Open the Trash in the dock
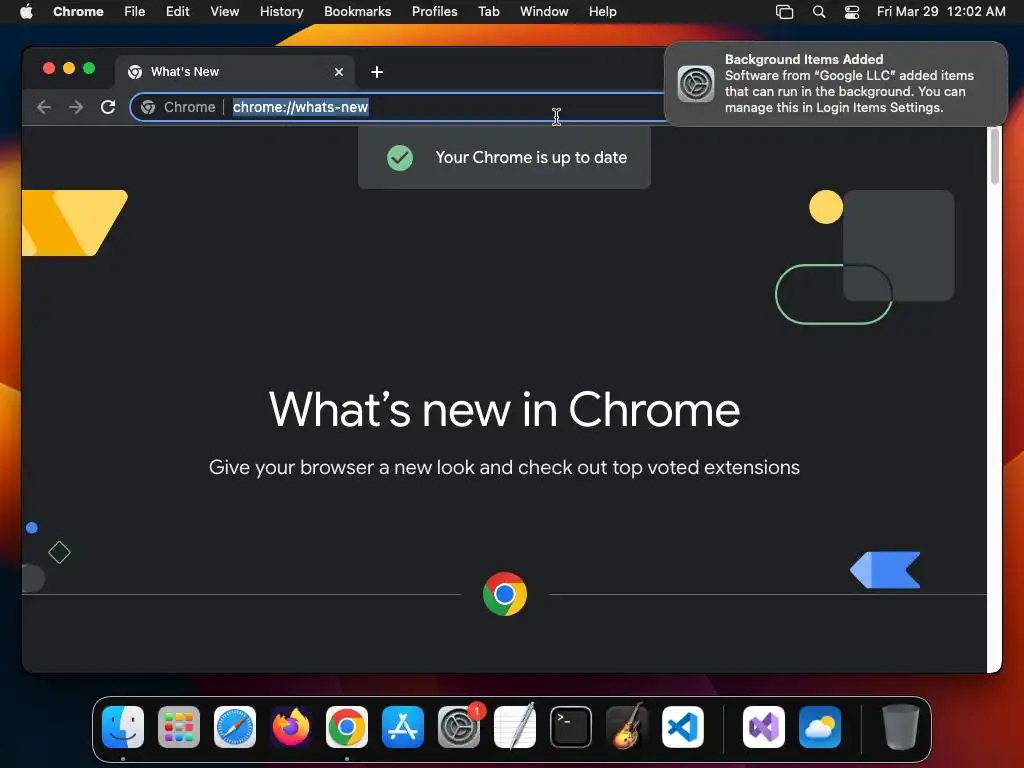Image resolution: width=1024 pixels, height=768 pixels. 901,727
